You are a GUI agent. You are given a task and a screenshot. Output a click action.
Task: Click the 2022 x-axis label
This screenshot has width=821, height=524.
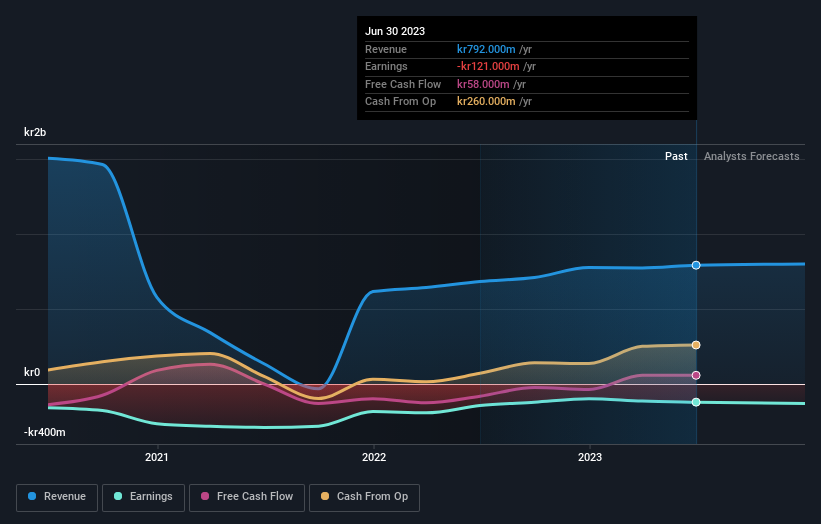coord(374,457)
